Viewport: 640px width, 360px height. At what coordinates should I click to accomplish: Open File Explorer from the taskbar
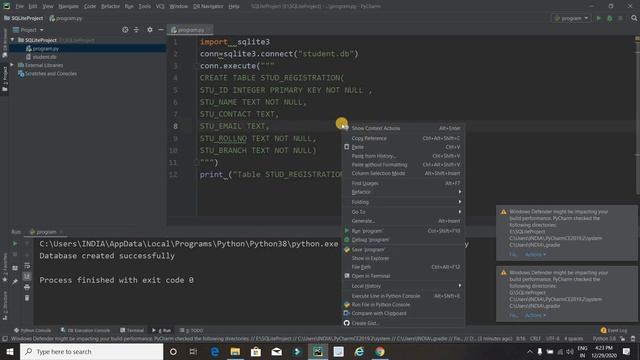(x=235, y=352)
